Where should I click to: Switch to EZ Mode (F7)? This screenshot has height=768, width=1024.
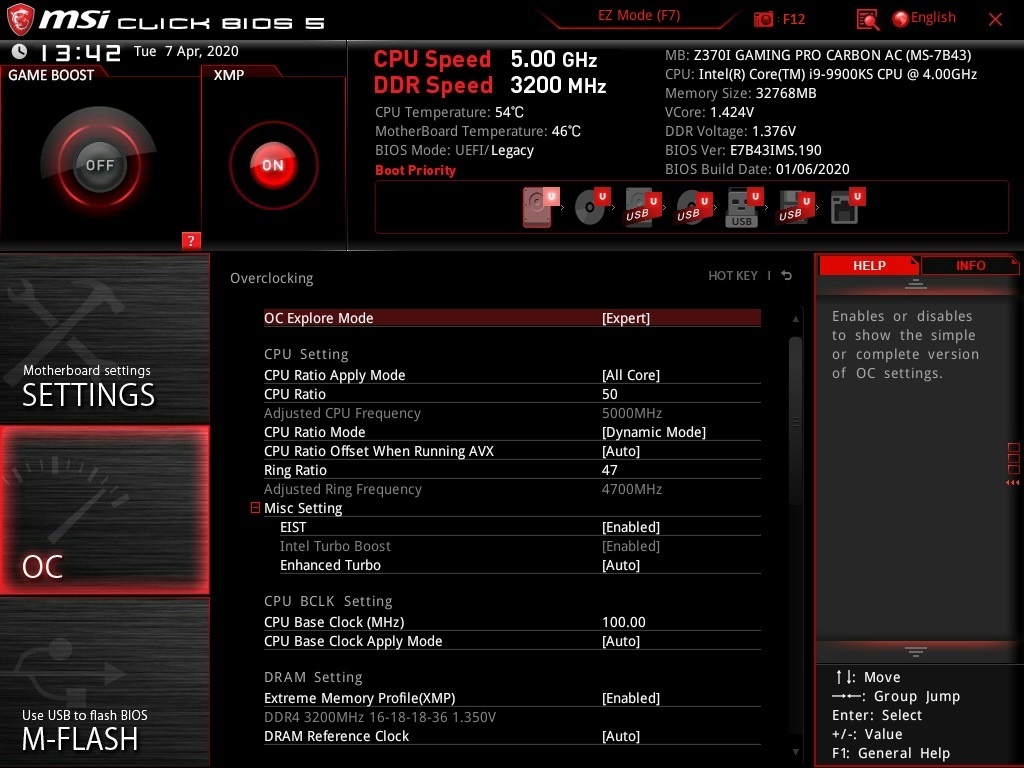[639, 16]
